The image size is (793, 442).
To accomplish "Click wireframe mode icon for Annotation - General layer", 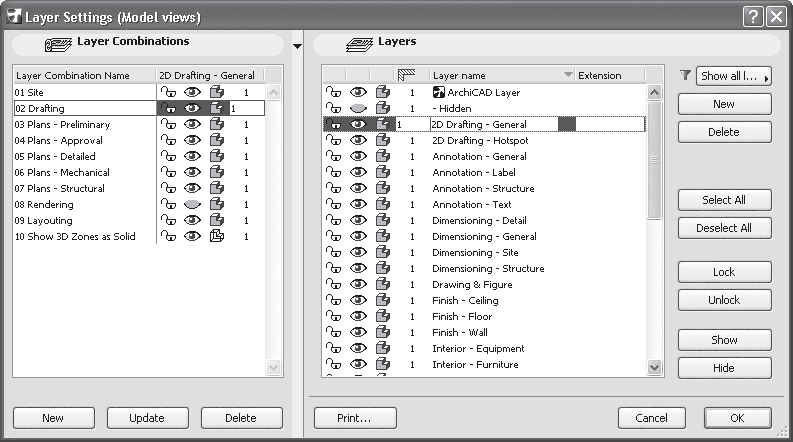I will pyautogui.click(x=382, y=156).
